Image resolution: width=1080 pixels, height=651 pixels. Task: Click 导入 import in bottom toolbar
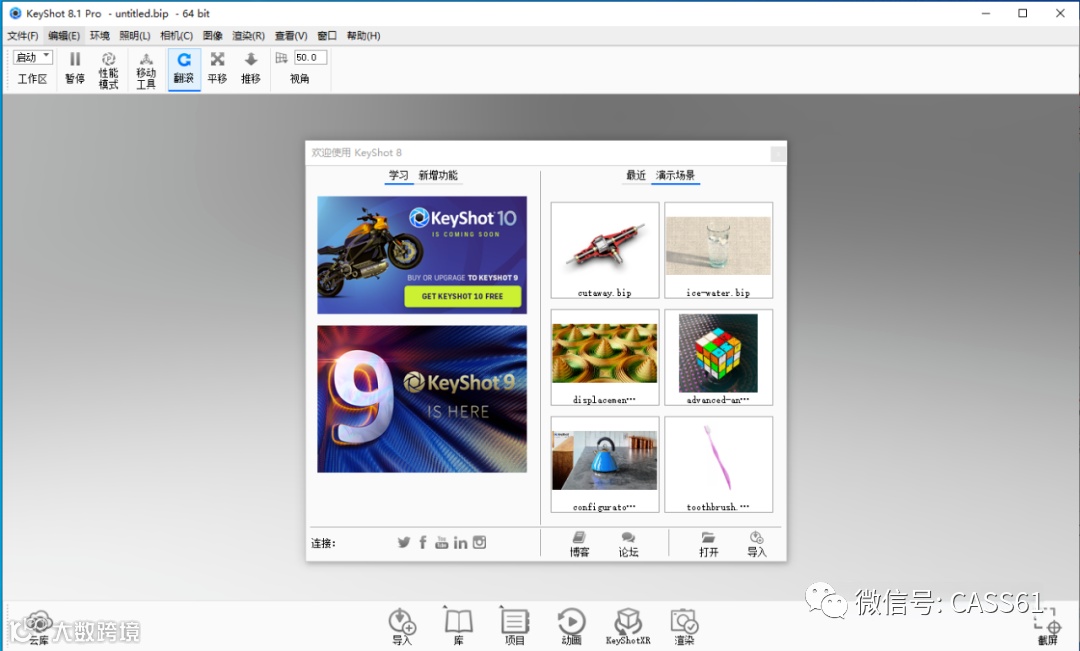coord(402,626)
